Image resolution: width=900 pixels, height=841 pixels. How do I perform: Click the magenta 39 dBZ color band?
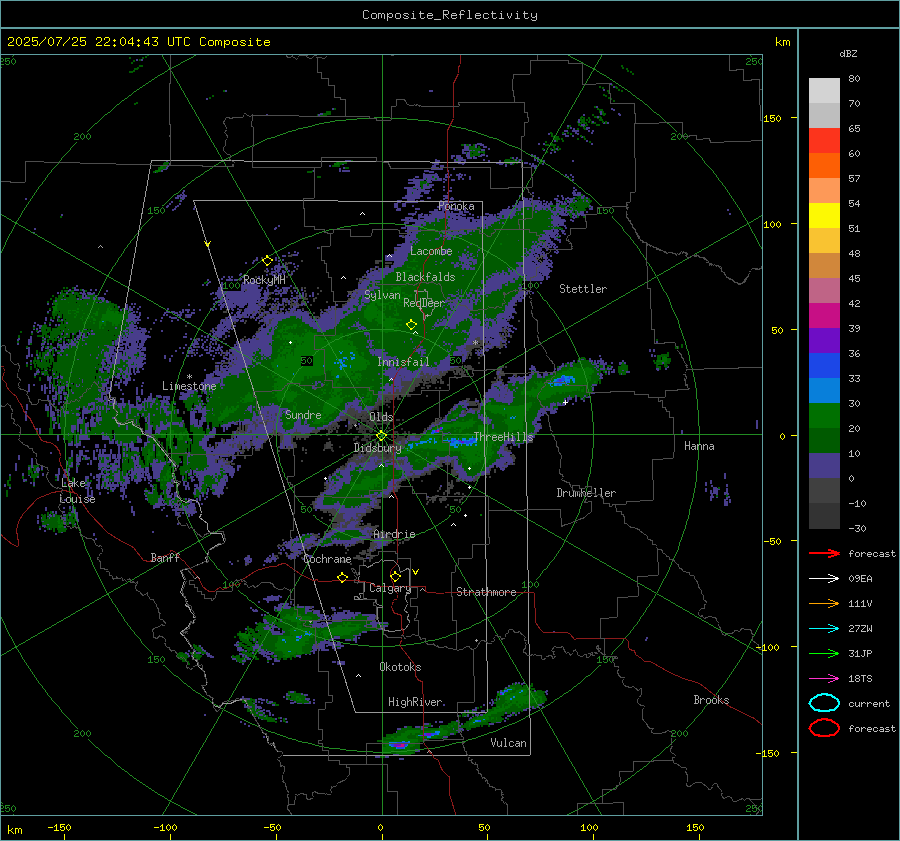pos(824,316)
